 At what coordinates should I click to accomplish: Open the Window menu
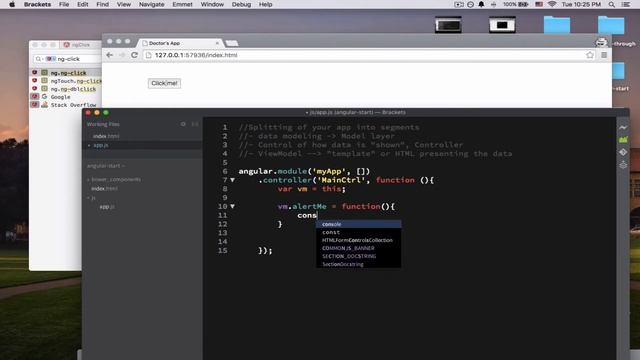[212, 4]
